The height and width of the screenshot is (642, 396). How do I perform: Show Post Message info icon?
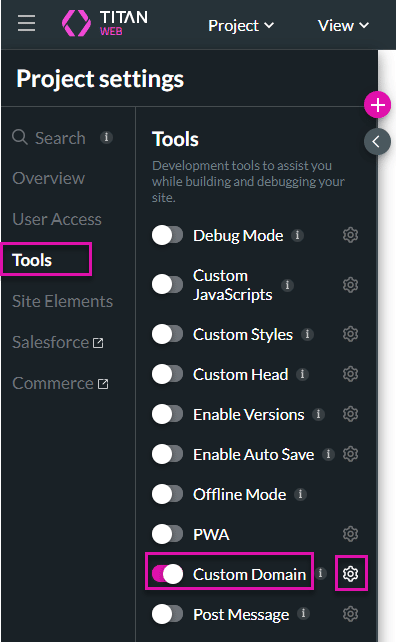(303, 613)
